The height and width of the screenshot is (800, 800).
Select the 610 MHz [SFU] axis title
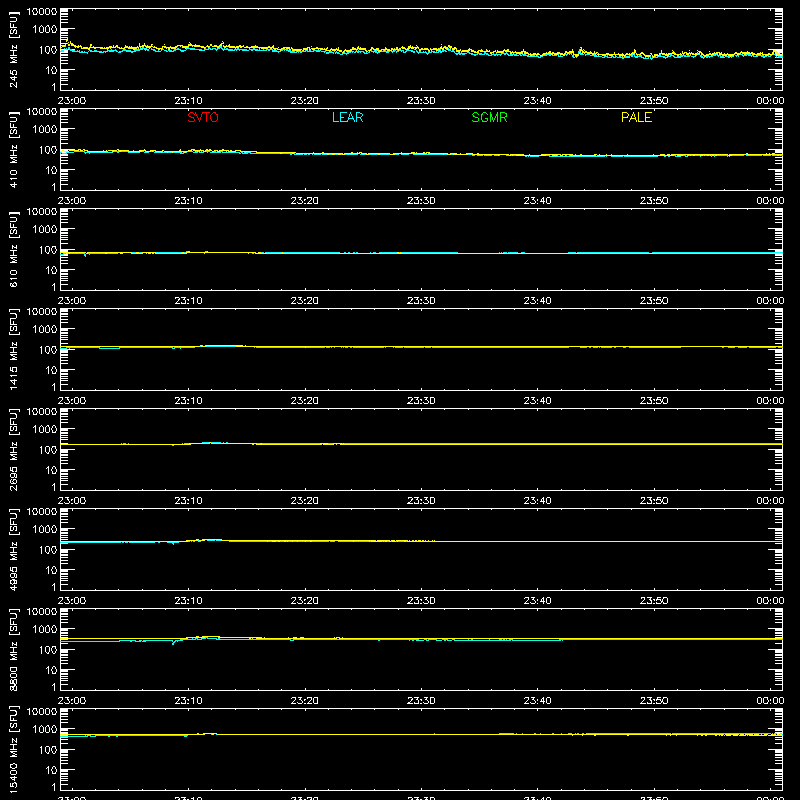pyautogui.click(x=13, y=249)
